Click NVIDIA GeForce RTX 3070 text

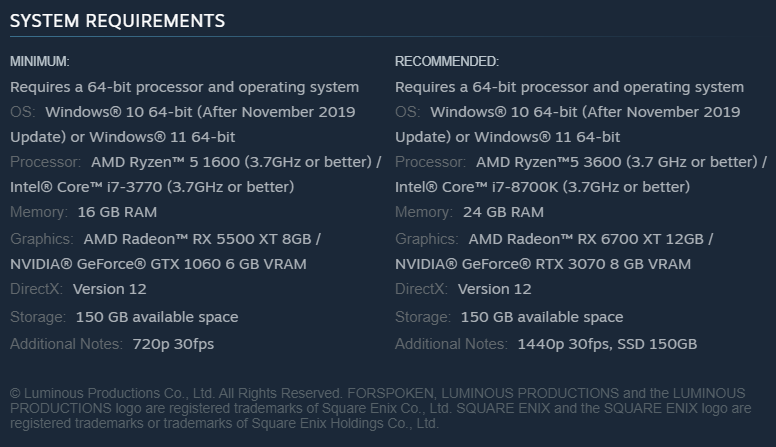543,264
